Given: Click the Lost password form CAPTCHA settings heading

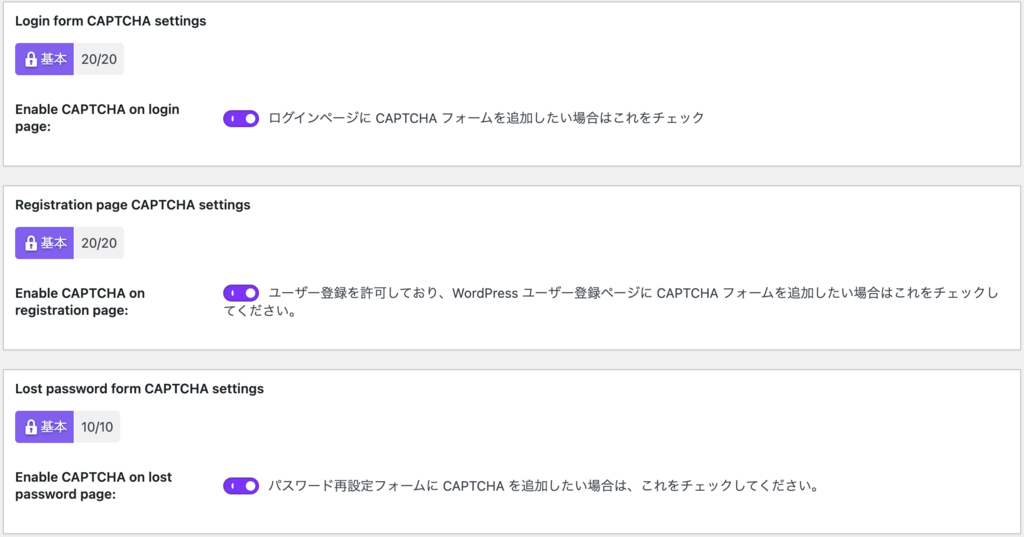Looking at the screenshot, I should point(139,389).
